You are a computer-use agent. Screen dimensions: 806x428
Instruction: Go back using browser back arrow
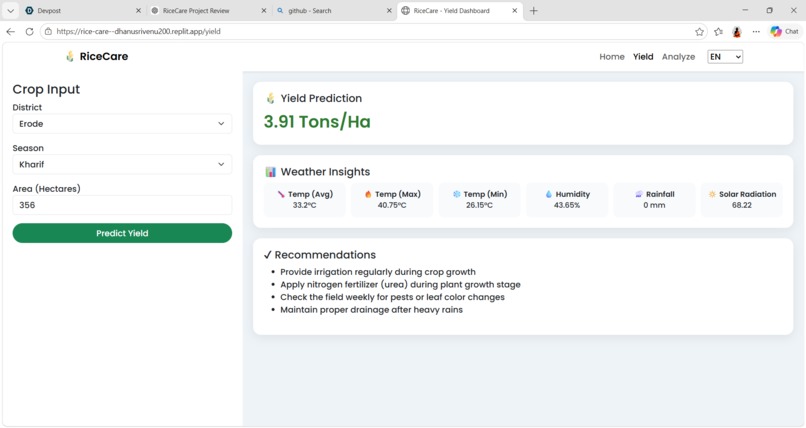(10, 31)
